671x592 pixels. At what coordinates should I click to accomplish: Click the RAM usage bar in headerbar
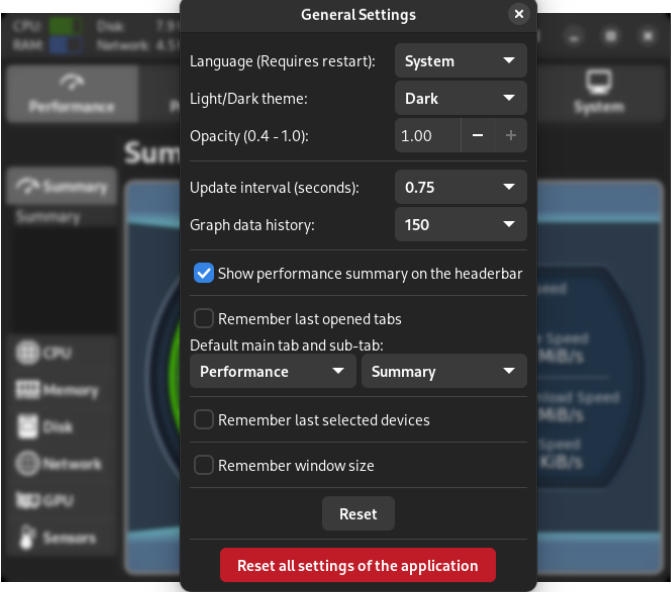(66, 45)
